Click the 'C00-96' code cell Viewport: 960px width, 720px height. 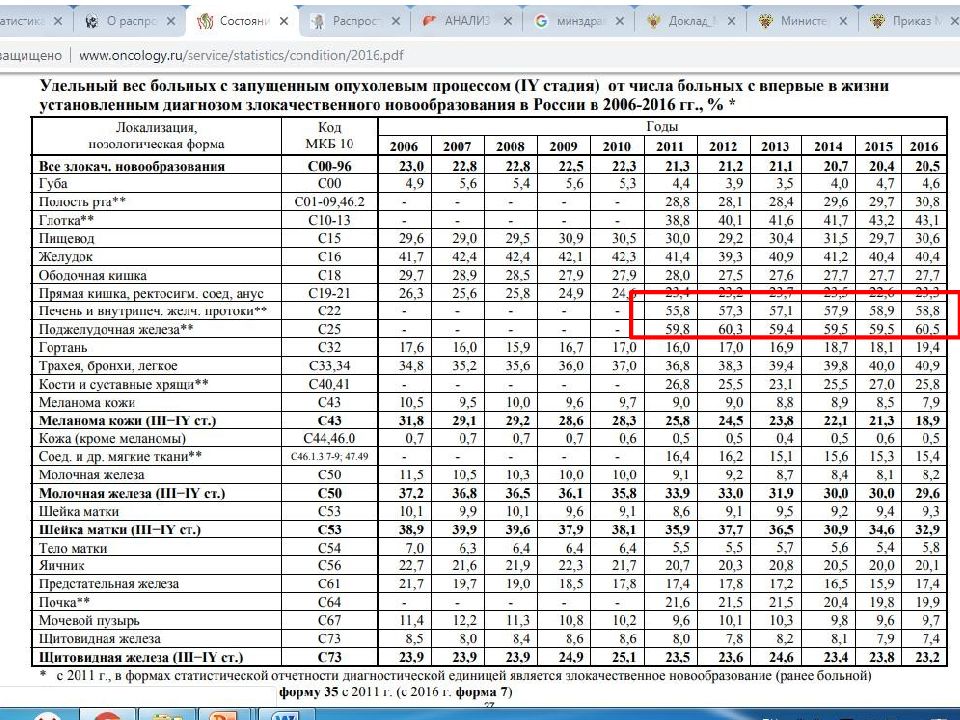pyautogui.click(x=329, y=166)
